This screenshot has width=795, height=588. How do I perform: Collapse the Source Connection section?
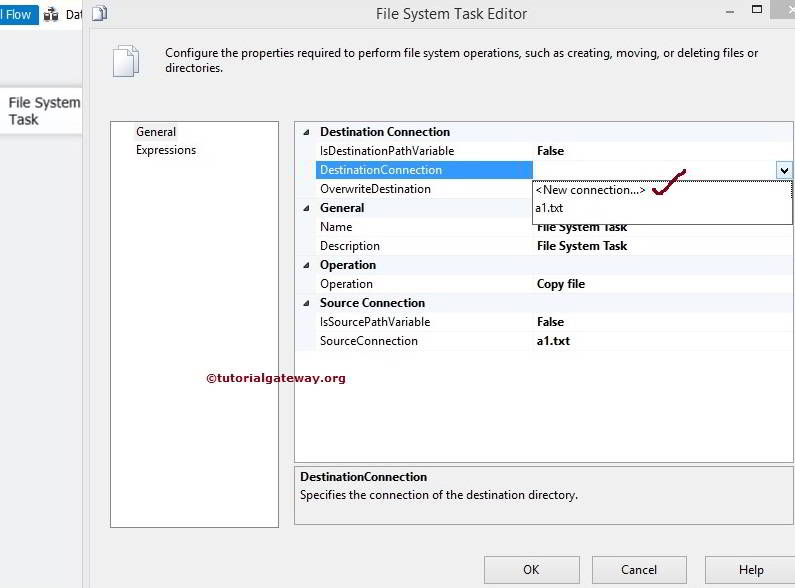[x=306, y=303]
